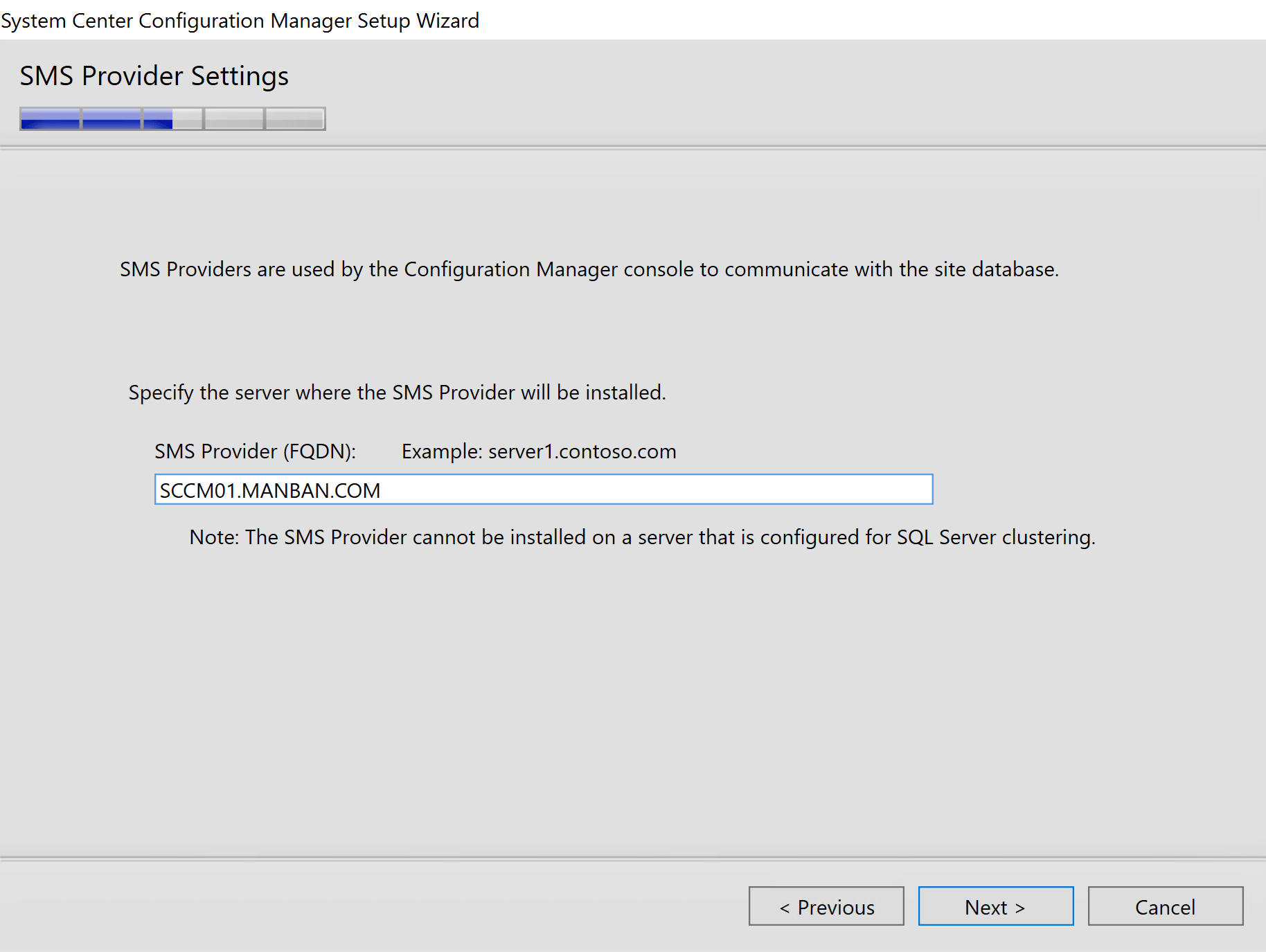
Task: Click the fourth empty progress bar segment
Action: pyautogui.click(x=234, y=119)
